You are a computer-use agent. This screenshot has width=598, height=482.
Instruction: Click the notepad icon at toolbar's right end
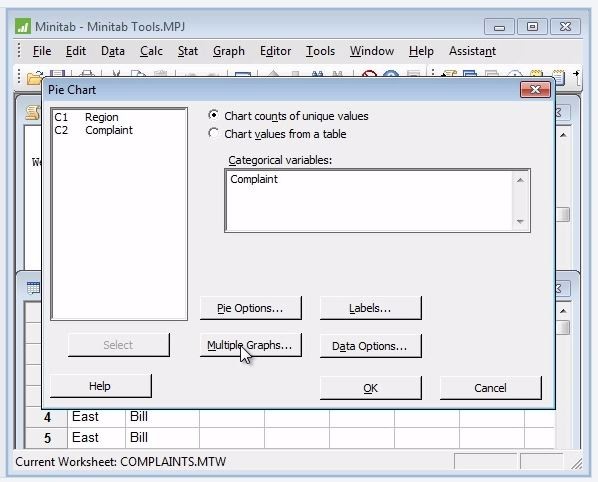(559, 77)
